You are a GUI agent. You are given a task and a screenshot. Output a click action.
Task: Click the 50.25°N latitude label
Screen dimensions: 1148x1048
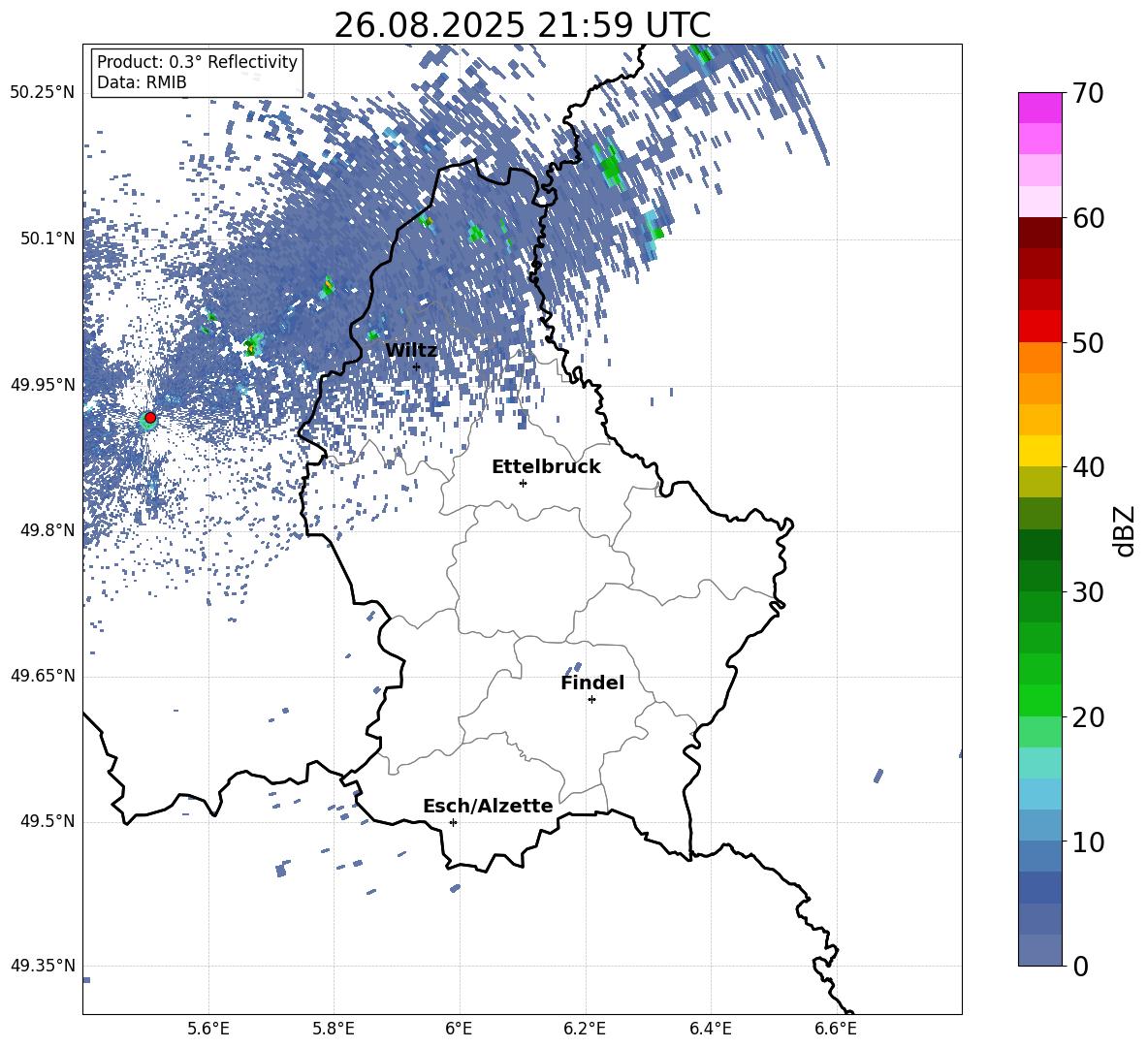click(43, 93)
